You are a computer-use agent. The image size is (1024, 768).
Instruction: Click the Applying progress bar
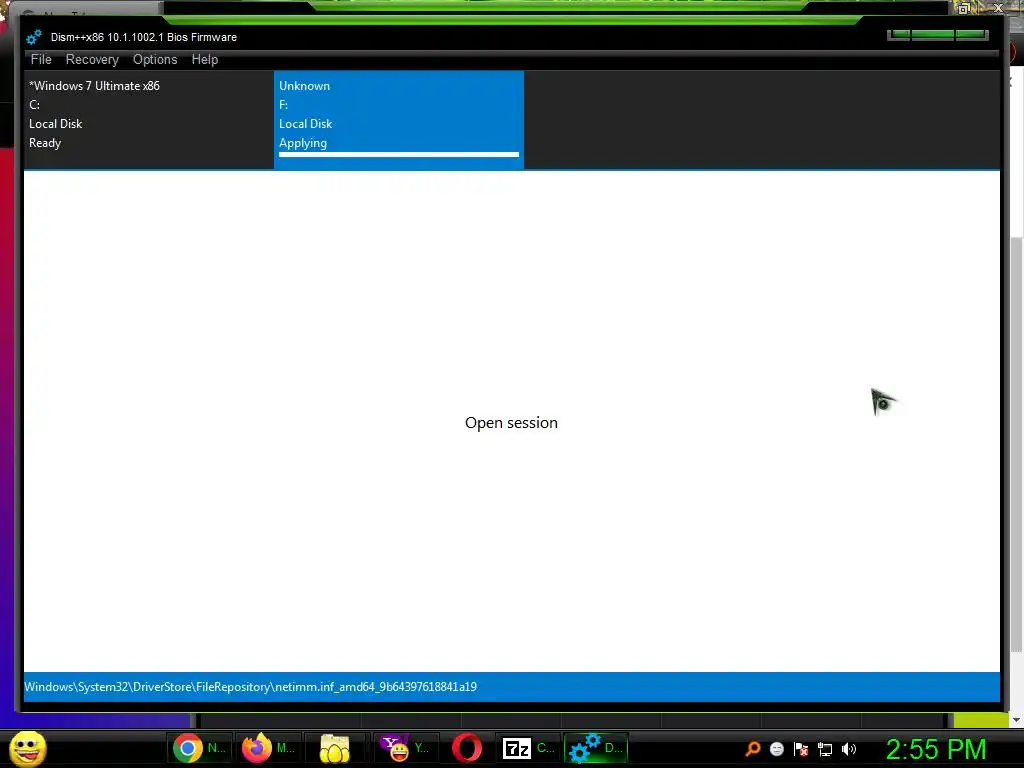(398, 155)
